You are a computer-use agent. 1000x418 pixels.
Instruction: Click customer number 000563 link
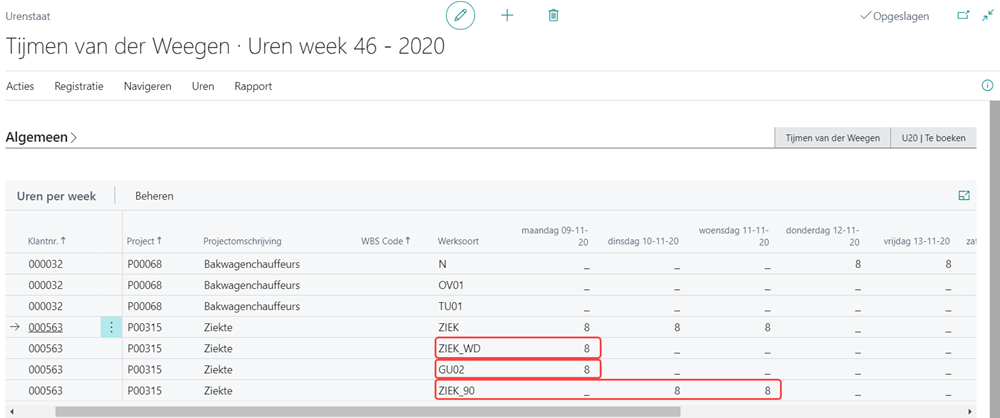(x=48, y=327)
